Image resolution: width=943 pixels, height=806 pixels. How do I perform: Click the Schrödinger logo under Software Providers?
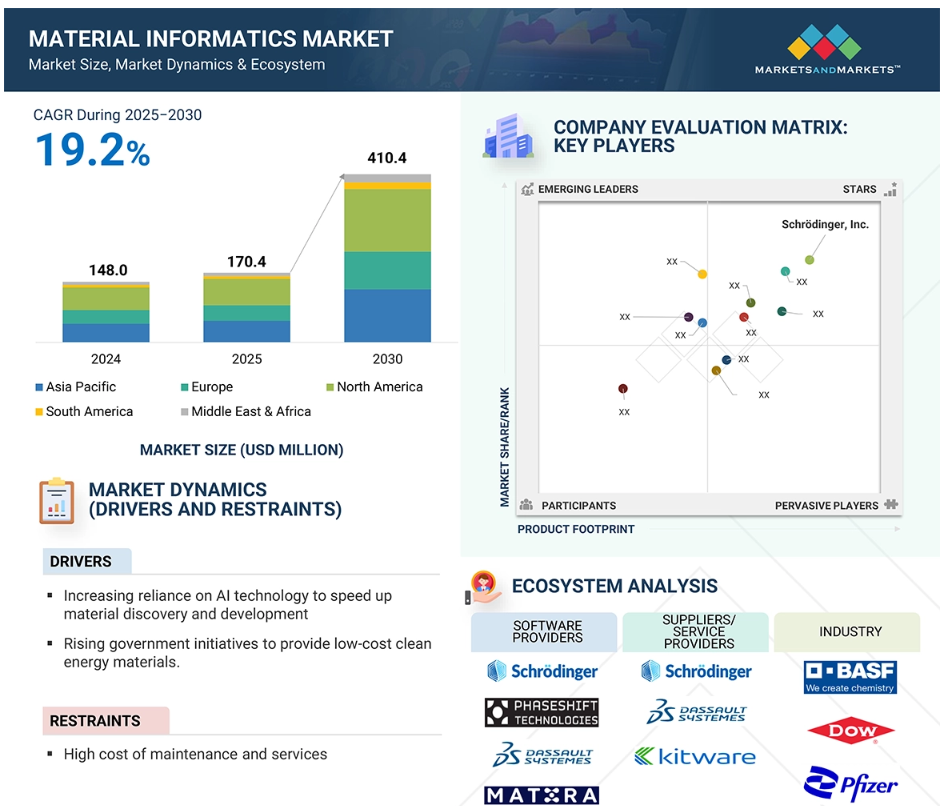click(542, 671)
